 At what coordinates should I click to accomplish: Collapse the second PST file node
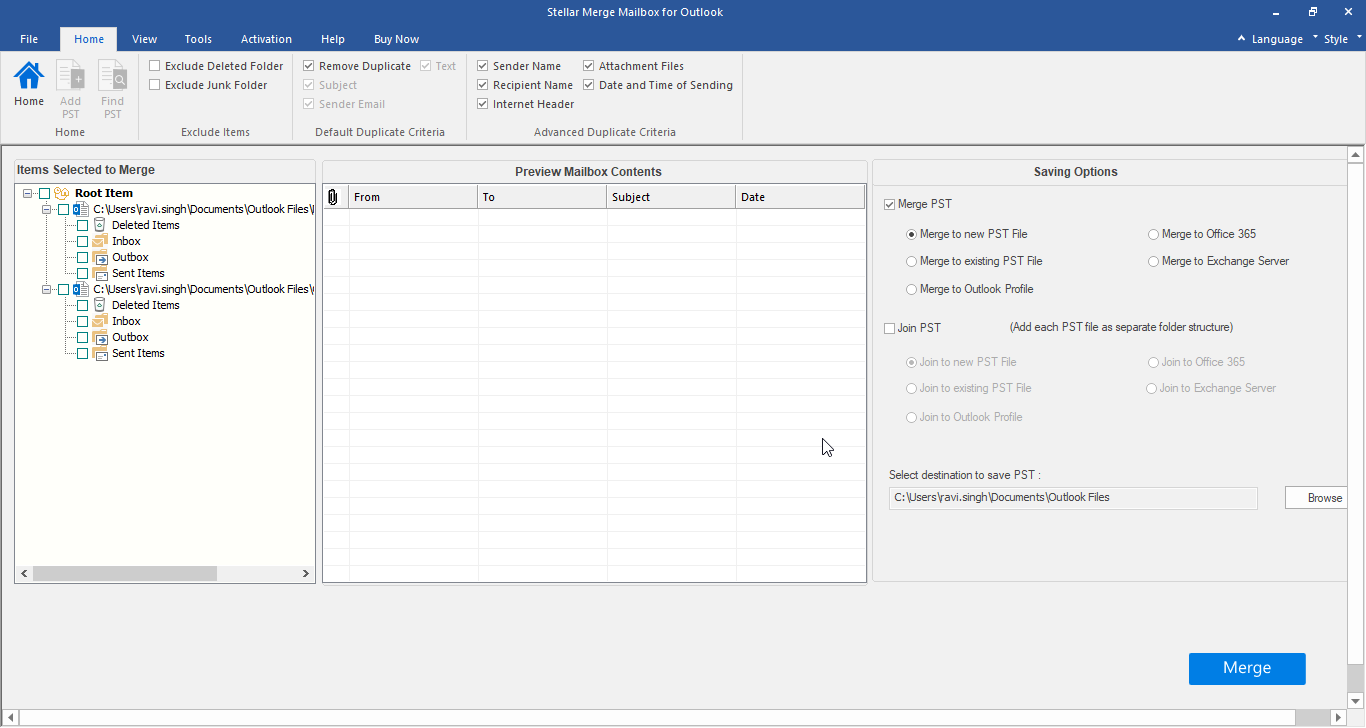click(x=47, y=289)
